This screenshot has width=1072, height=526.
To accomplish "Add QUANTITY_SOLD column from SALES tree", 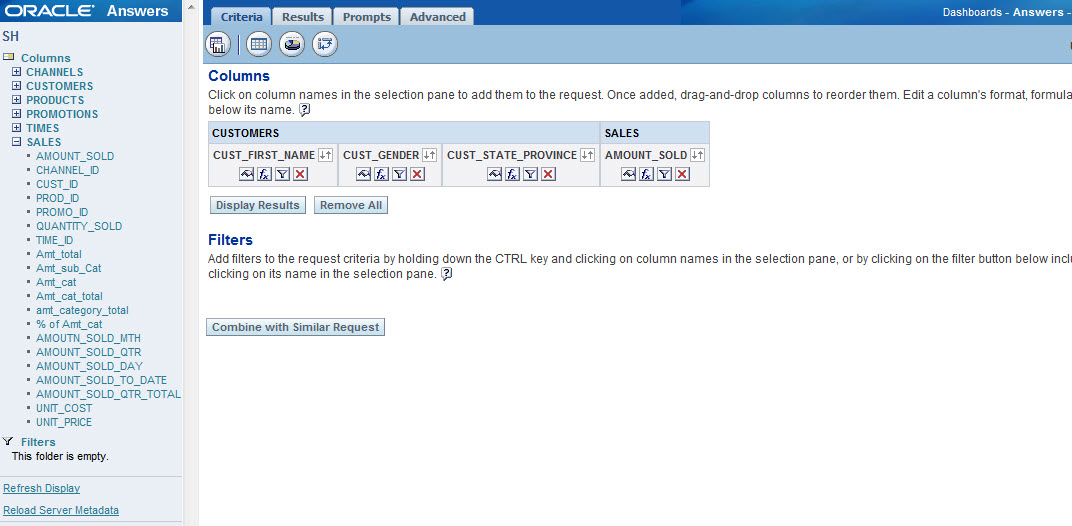I will click(x=79, y=226).
